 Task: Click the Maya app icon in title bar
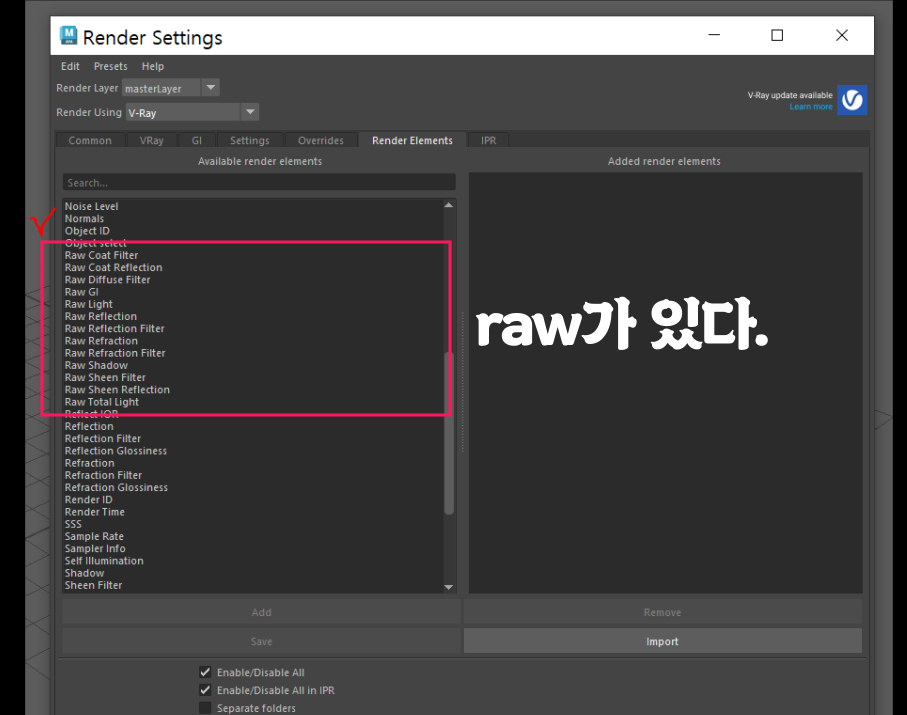[68, 36]
